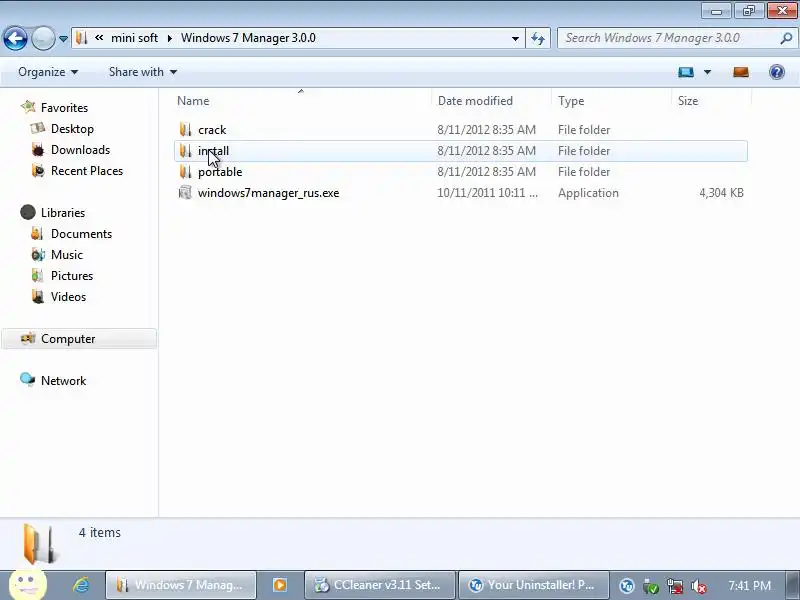This screenshot has height=600, width=800.
Task: Click the large folder icon in details pane
Action: [x=39, y=544]
